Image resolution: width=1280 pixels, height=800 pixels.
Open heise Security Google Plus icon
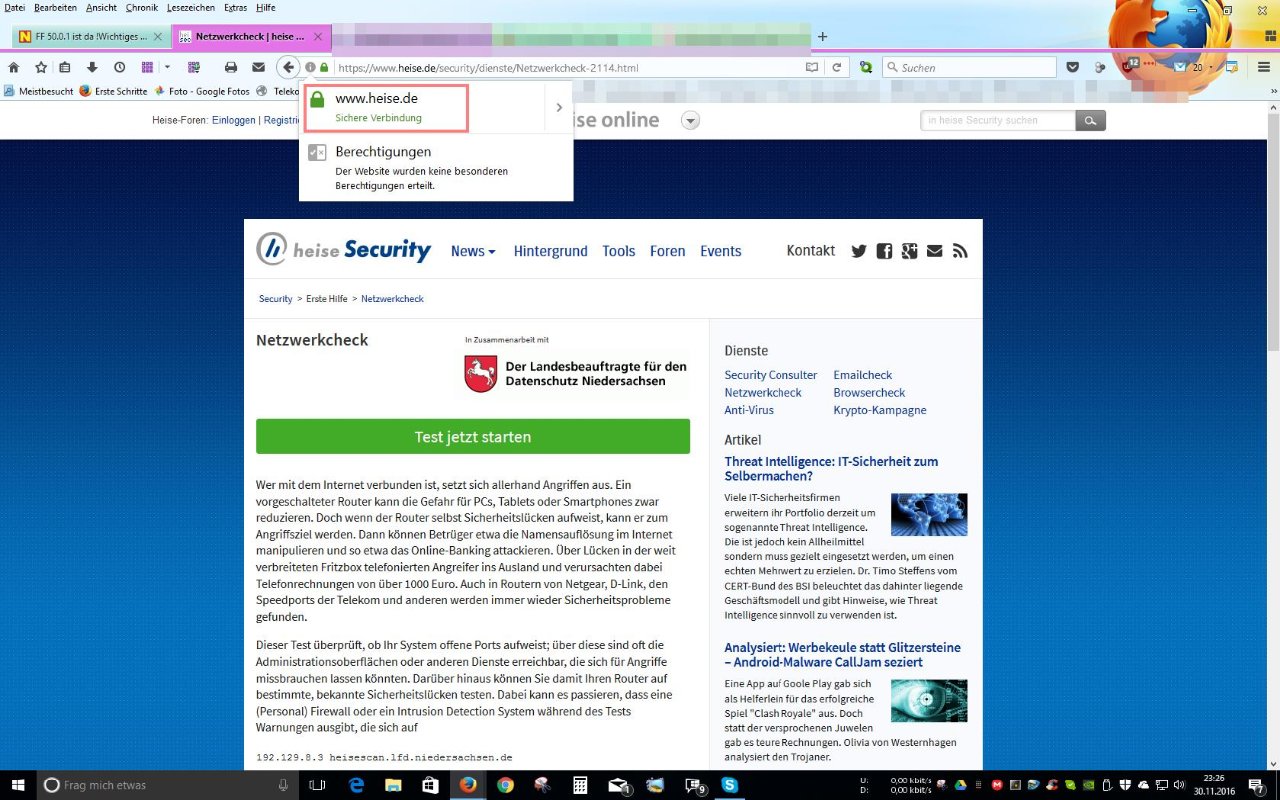[909, 251]
